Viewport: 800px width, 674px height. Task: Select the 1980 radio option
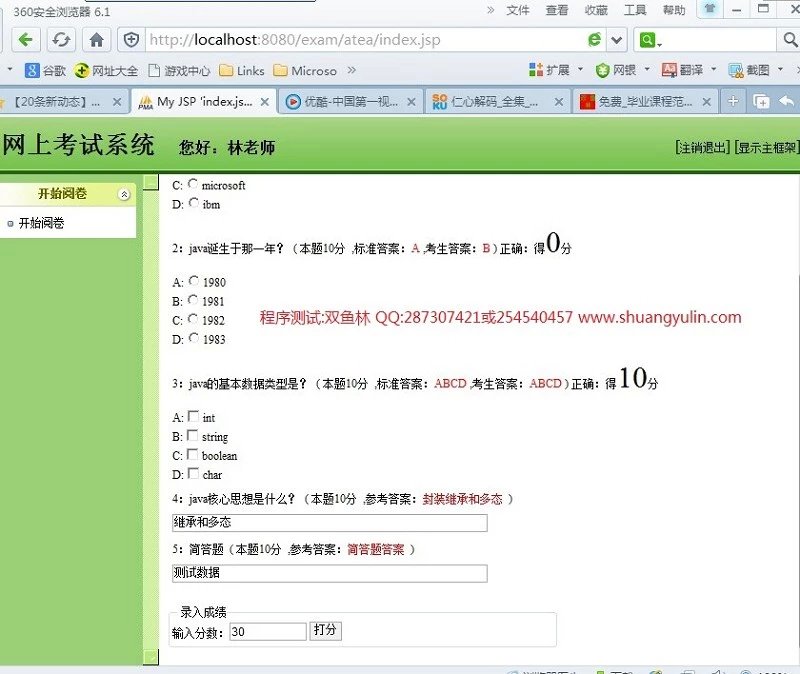(x=193, y=280)
